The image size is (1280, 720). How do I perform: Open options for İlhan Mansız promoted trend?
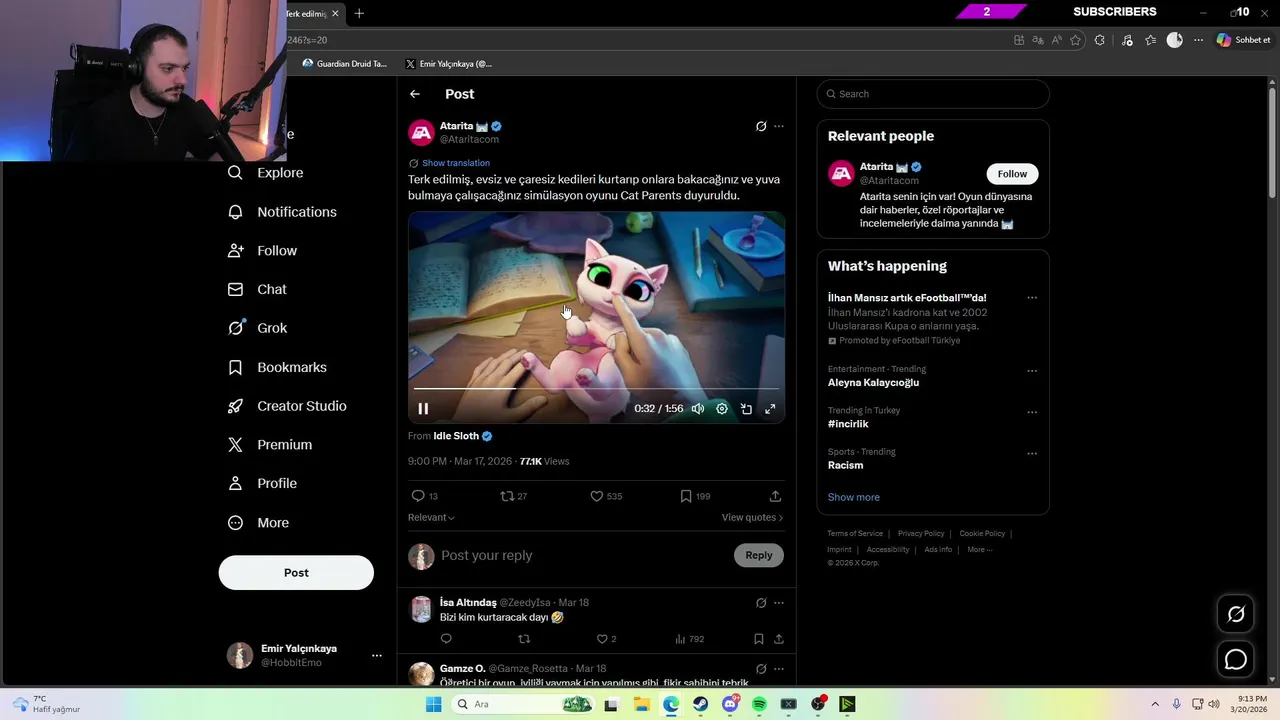tap(1032, 298)
